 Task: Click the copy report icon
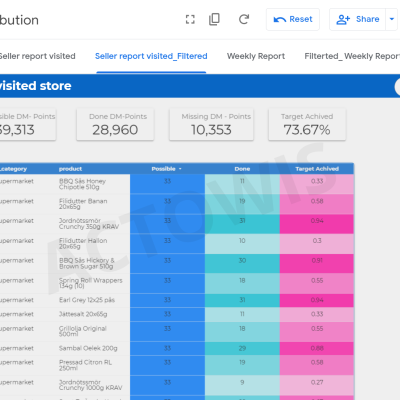214,19
